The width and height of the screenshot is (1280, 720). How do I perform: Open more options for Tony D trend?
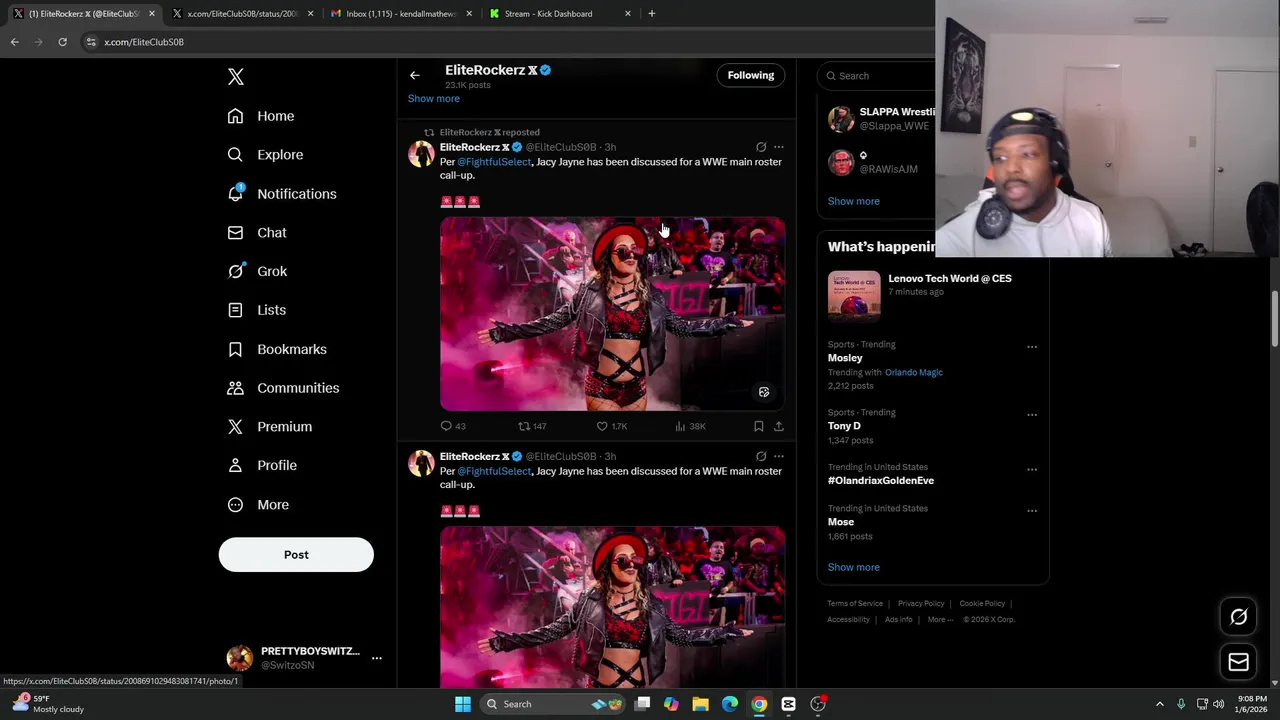[x=1032, y=415]
